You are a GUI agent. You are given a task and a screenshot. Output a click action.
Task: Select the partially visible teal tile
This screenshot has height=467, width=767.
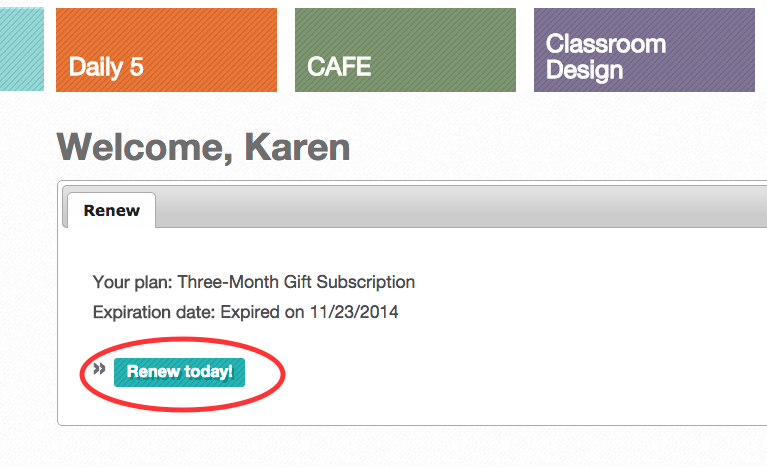(22, 49)
